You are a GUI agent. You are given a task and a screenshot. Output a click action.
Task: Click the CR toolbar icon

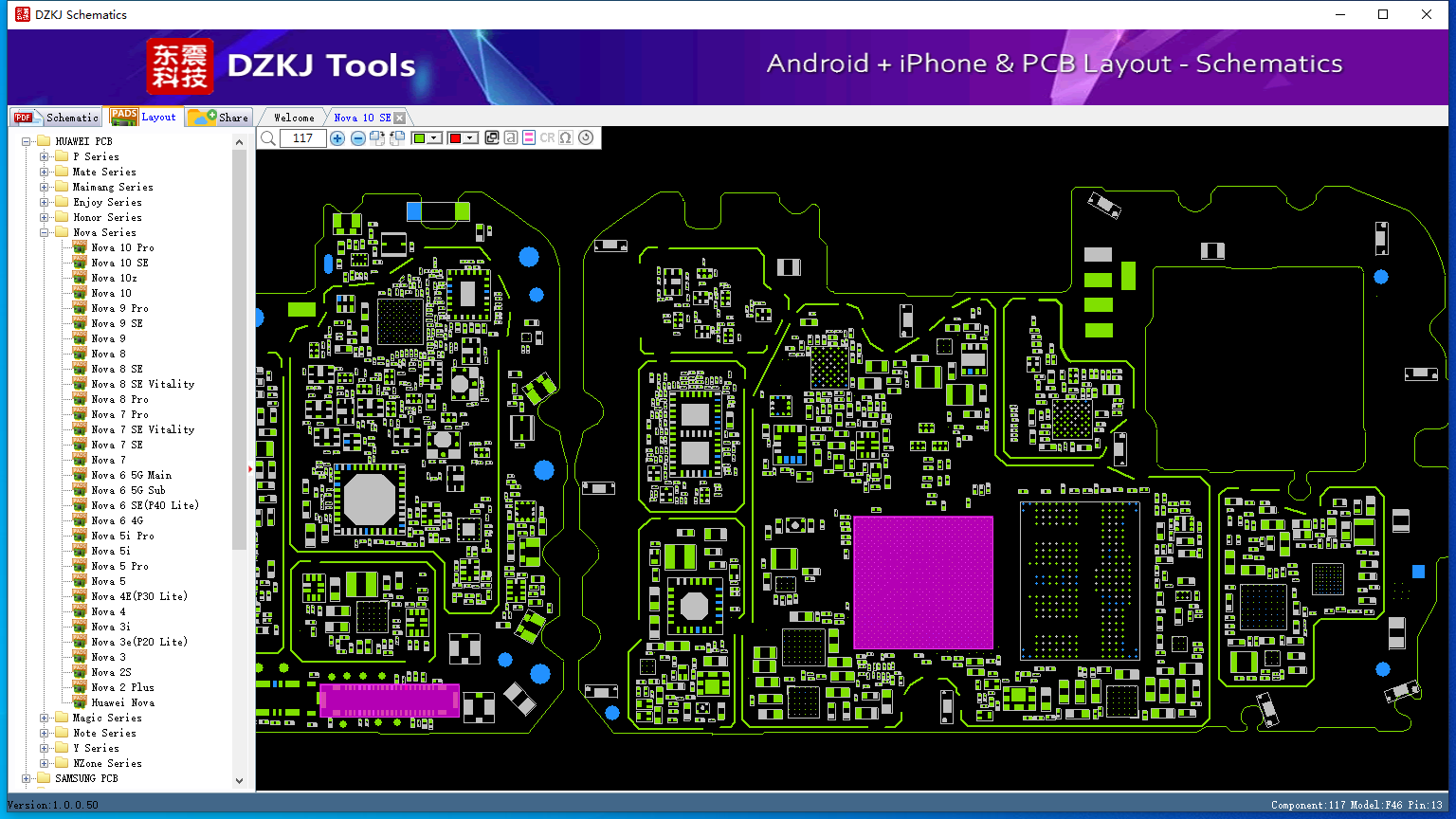[547, 137]
